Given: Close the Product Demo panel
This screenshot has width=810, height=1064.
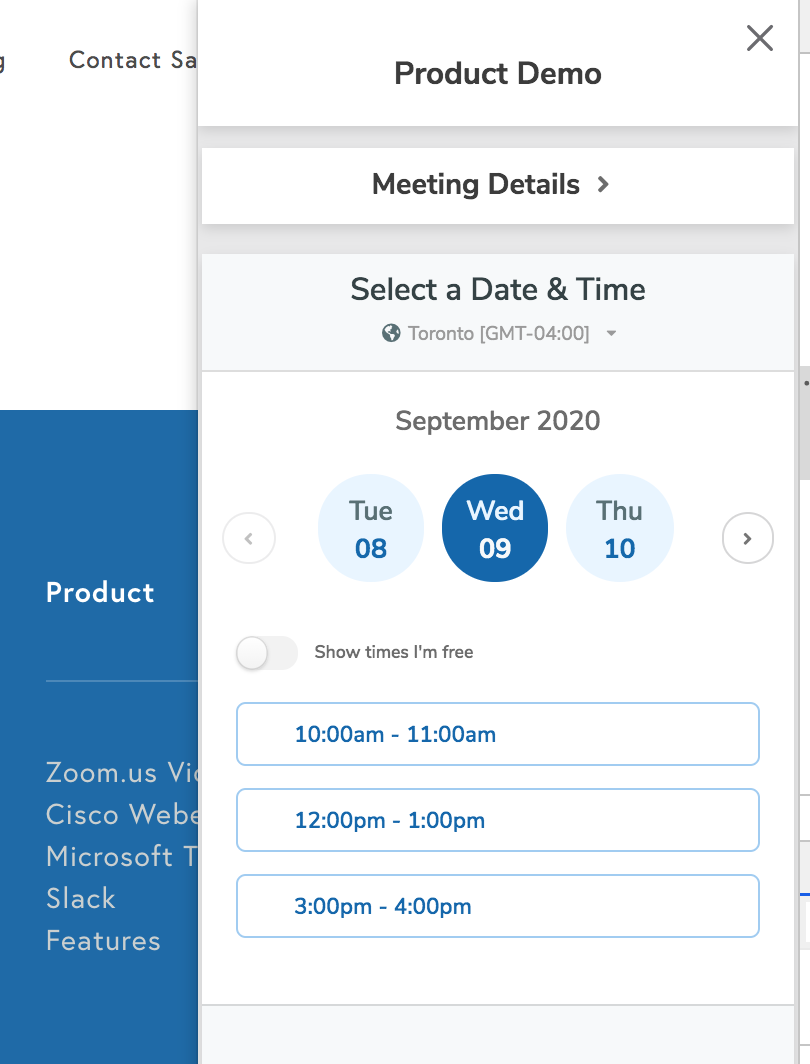Looking at the screenshot, I should [760, 38].
